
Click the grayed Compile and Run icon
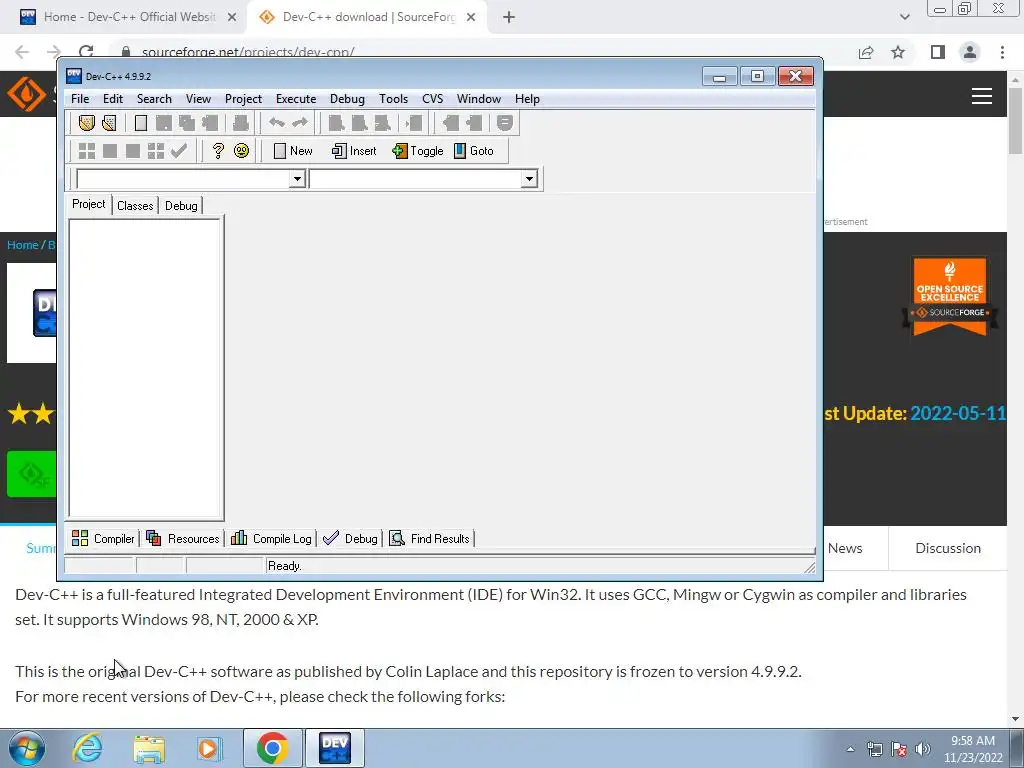pos(133,151)
